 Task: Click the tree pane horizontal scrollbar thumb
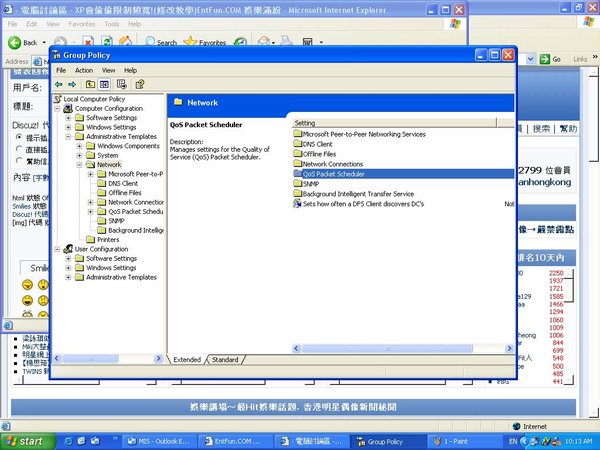point(91,359)
